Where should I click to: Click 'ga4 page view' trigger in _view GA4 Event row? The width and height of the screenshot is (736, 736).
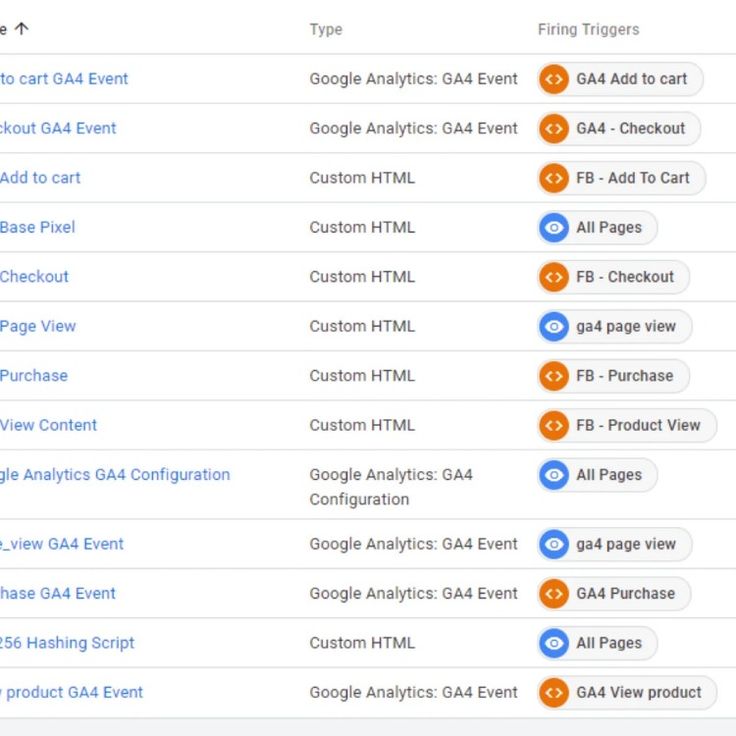615,544
